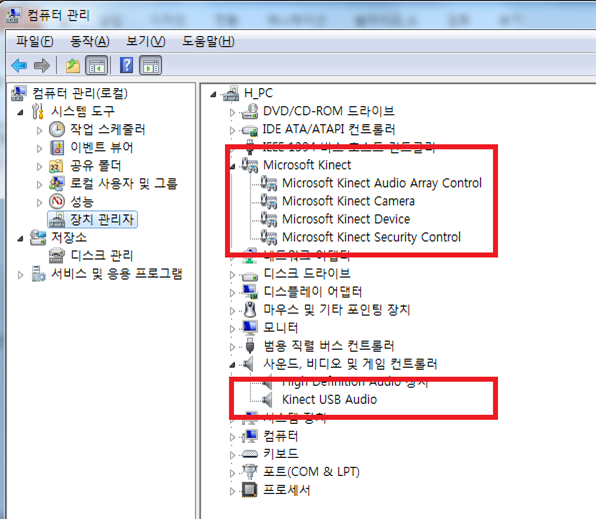Select the IDE ATA/ATAPI 컨트롤러 label
This screenshot has height=519, width=596.
329,129
